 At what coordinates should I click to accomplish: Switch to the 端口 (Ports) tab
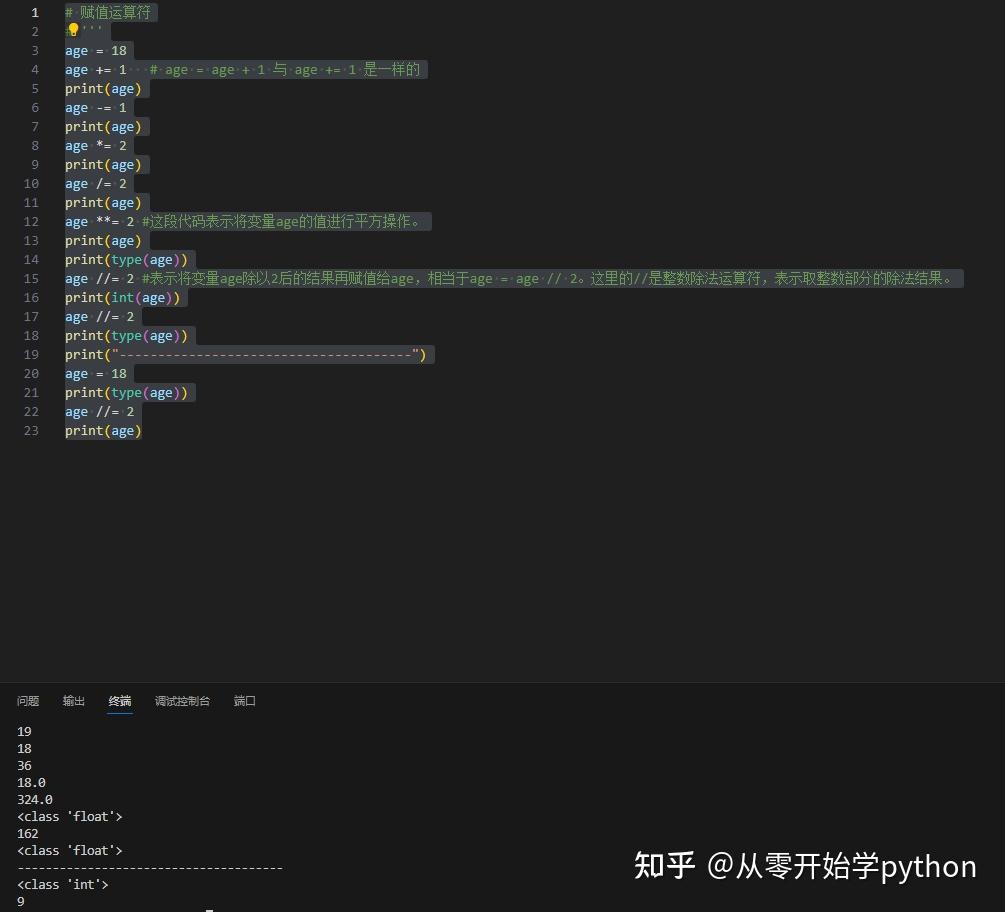pos(244,701)
